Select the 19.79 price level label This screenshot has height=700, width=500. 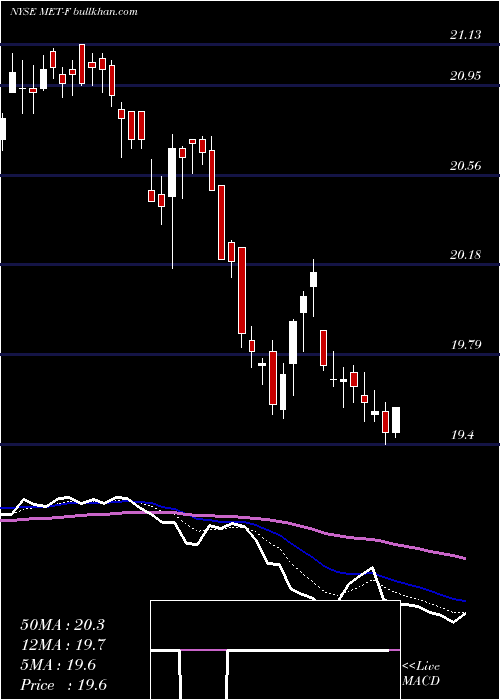tap(465, 345)
